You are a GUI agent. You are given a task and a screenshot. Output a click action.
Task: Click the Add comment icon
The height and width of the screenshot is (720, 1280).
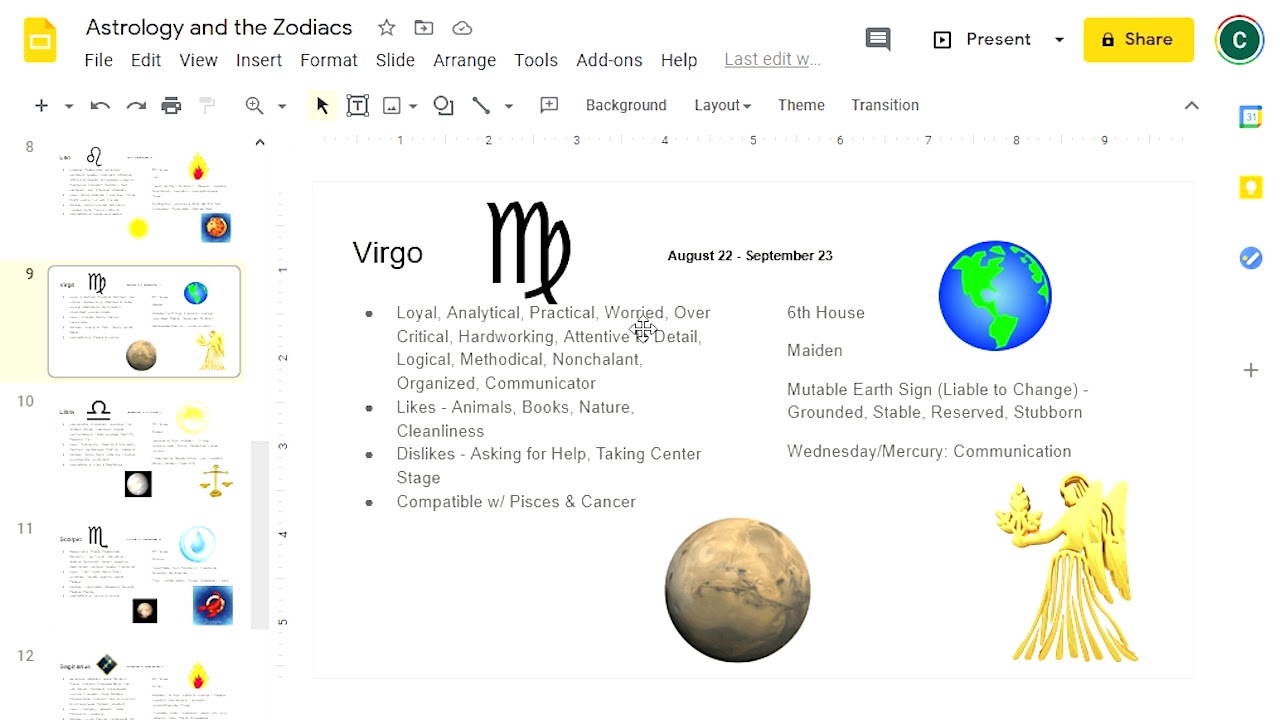coord(549,105)
